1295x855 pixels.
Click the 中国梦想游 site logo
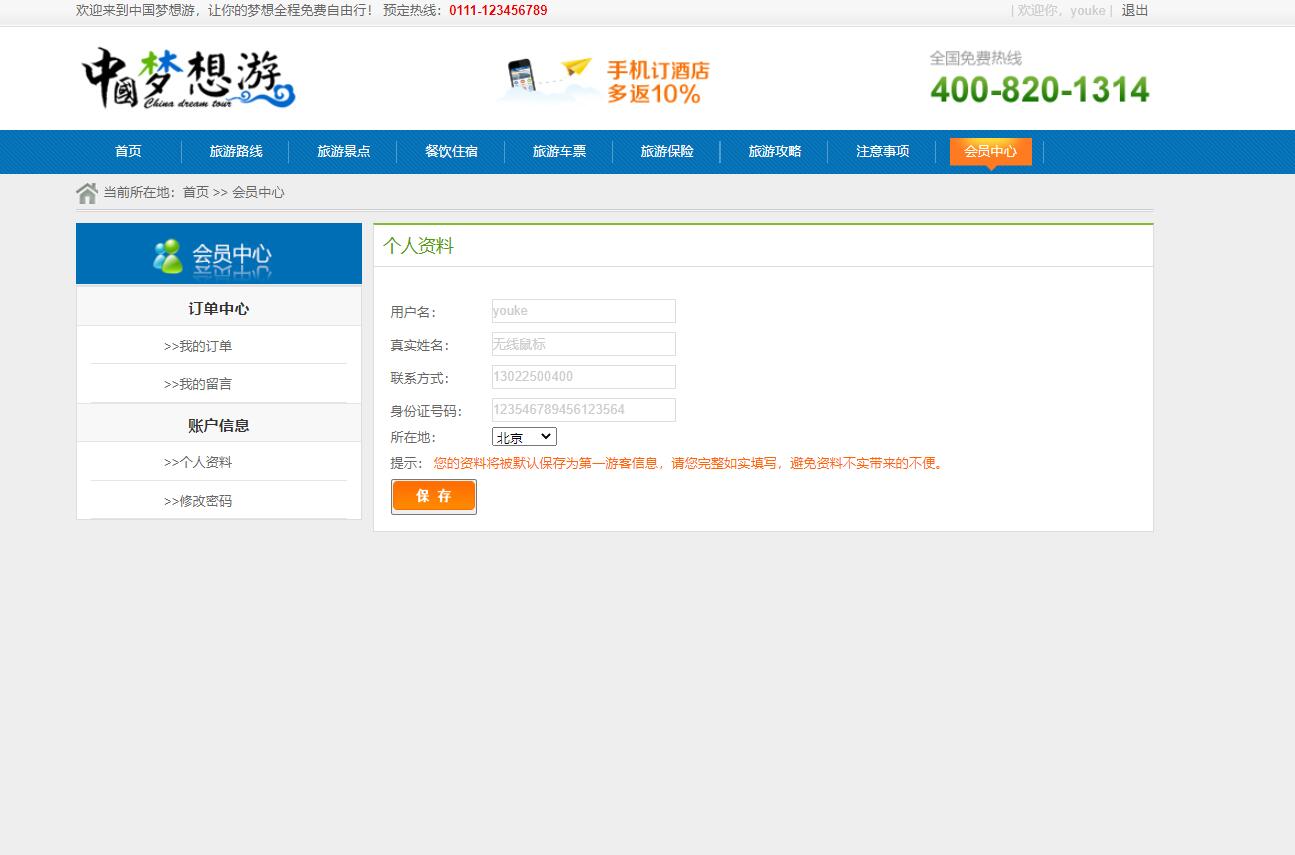[x=188, y=78]
